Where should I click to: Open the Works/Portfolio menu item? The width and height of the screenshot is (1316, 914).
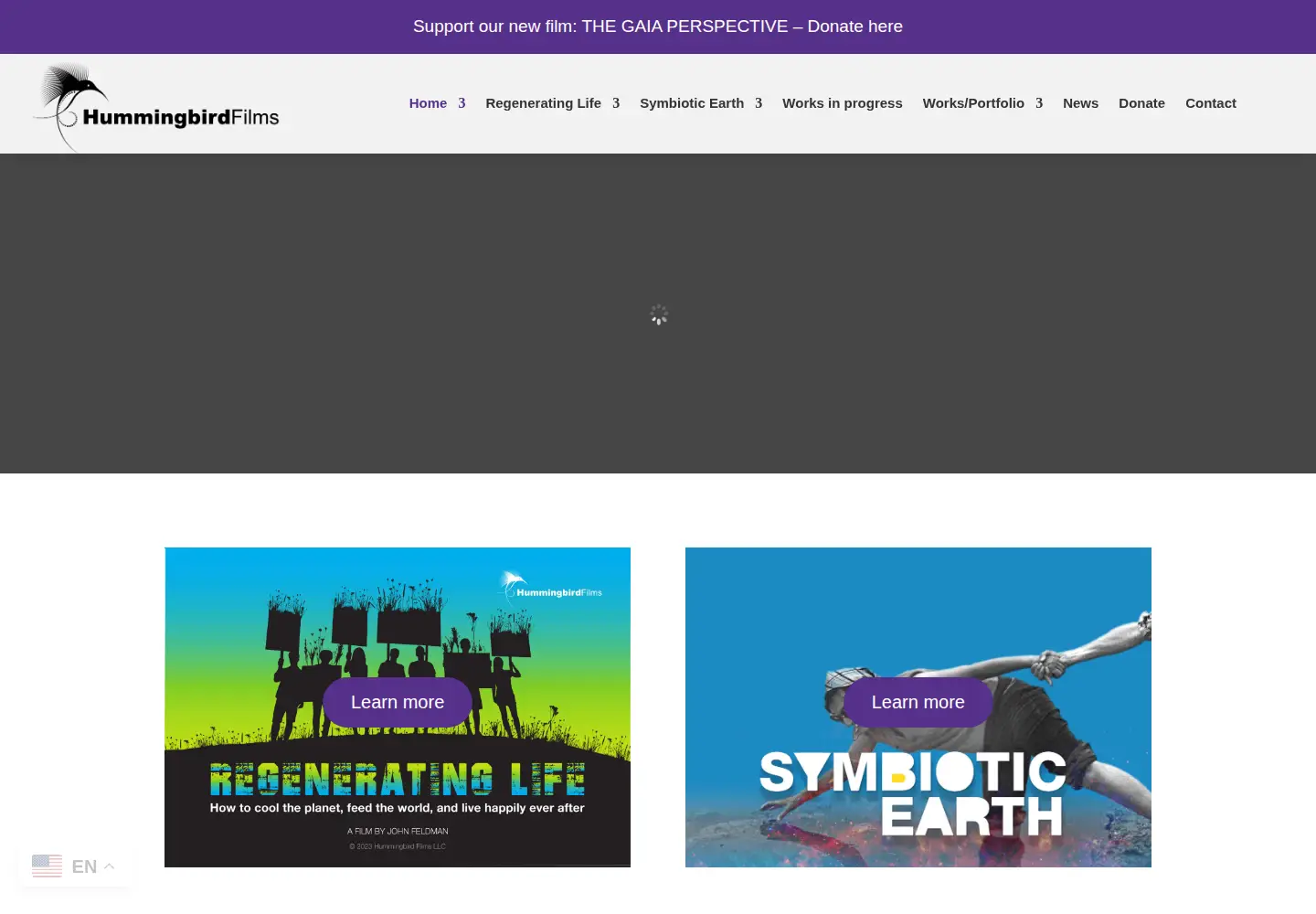pyautogui.click(x=973, y=103)
